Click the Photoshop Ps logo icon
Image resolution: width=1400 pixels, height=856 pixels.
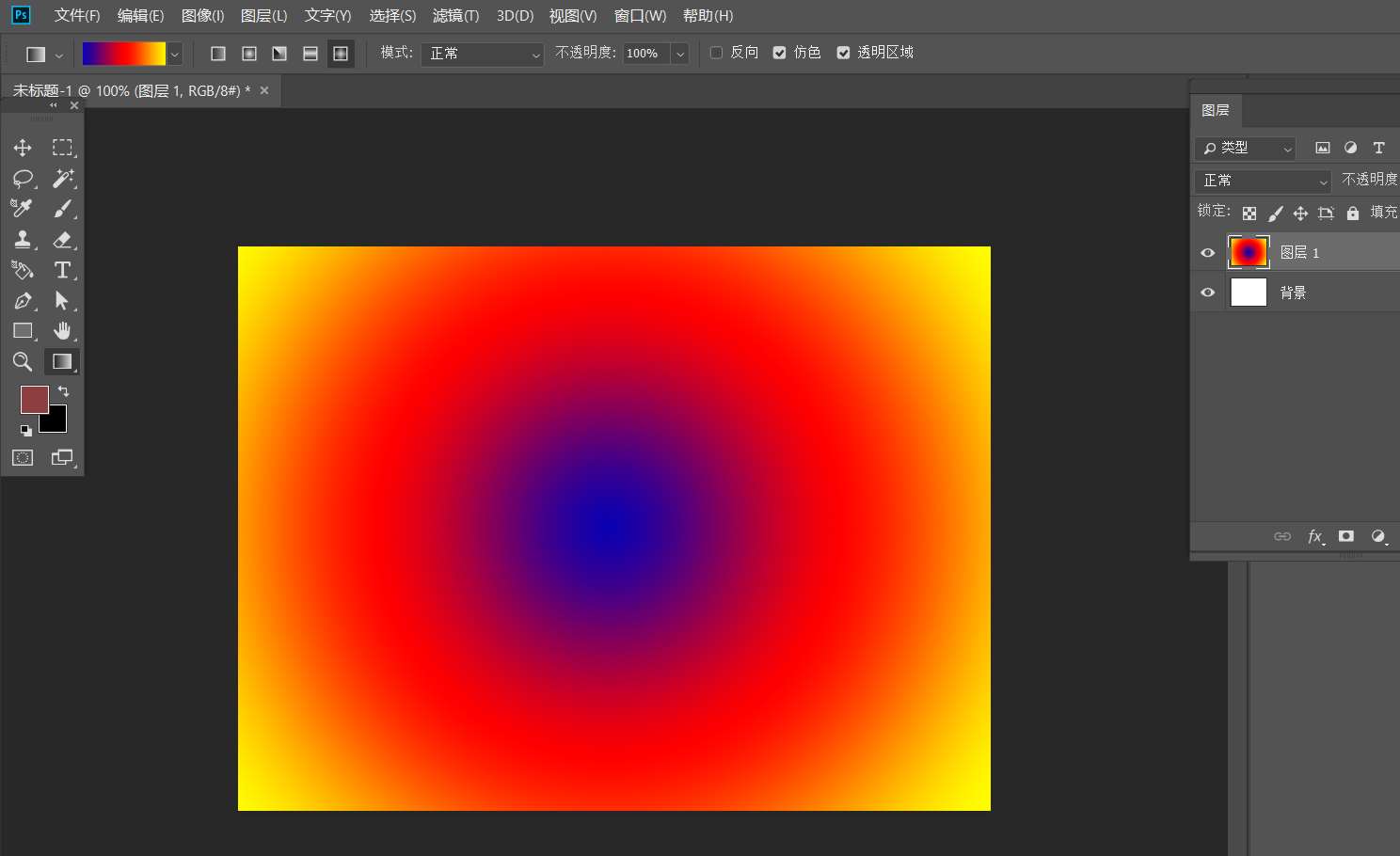20,15
